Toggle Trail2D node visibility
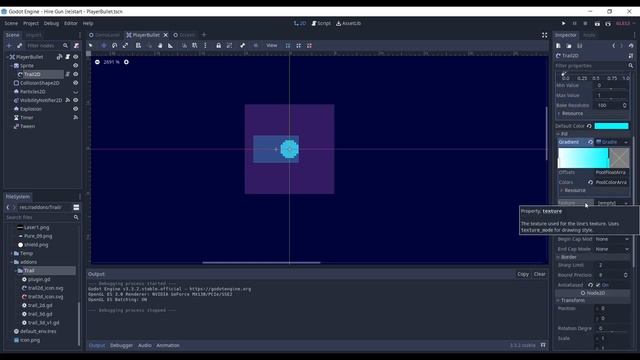This screenshot has height=360, width=640. click(76, 74)
